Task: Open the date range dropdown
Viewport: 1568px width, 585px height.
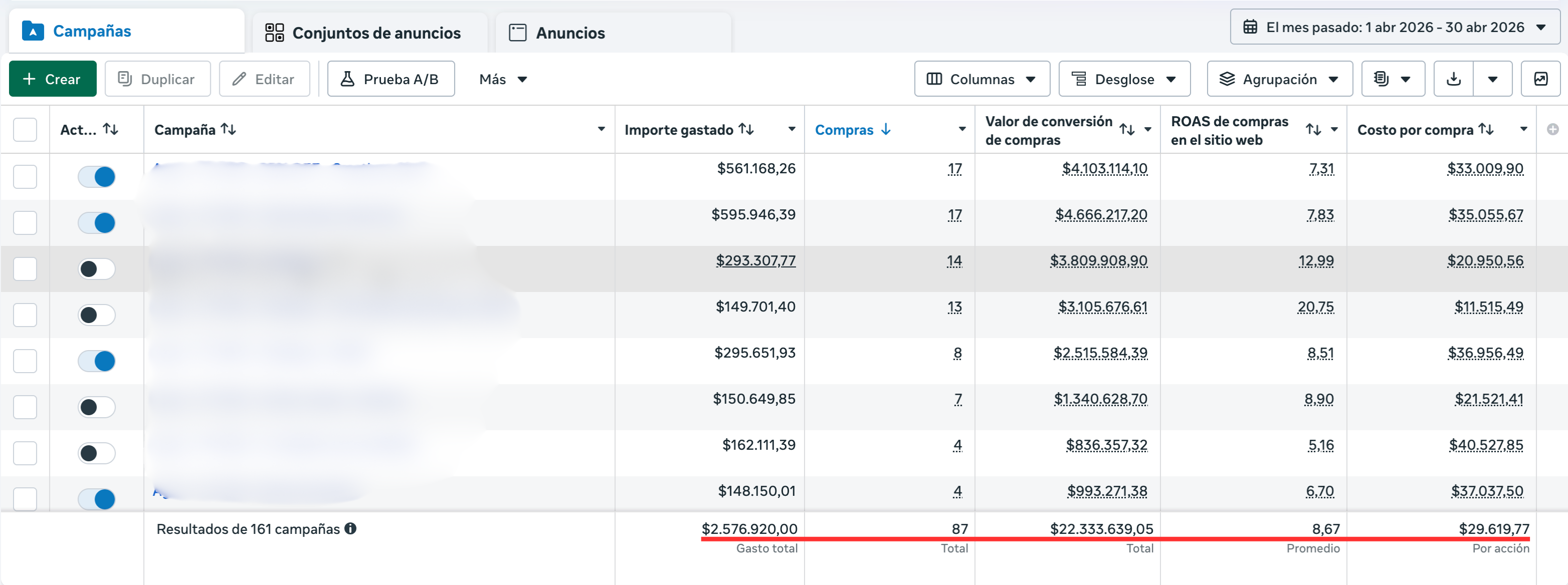Action: (1394, 28)
